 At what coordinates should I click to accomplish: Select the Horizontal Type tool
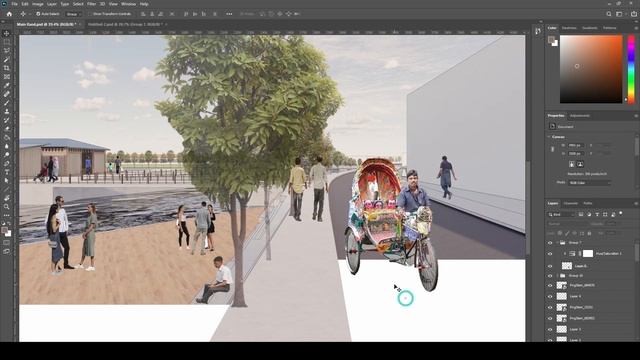coord(6,172)
